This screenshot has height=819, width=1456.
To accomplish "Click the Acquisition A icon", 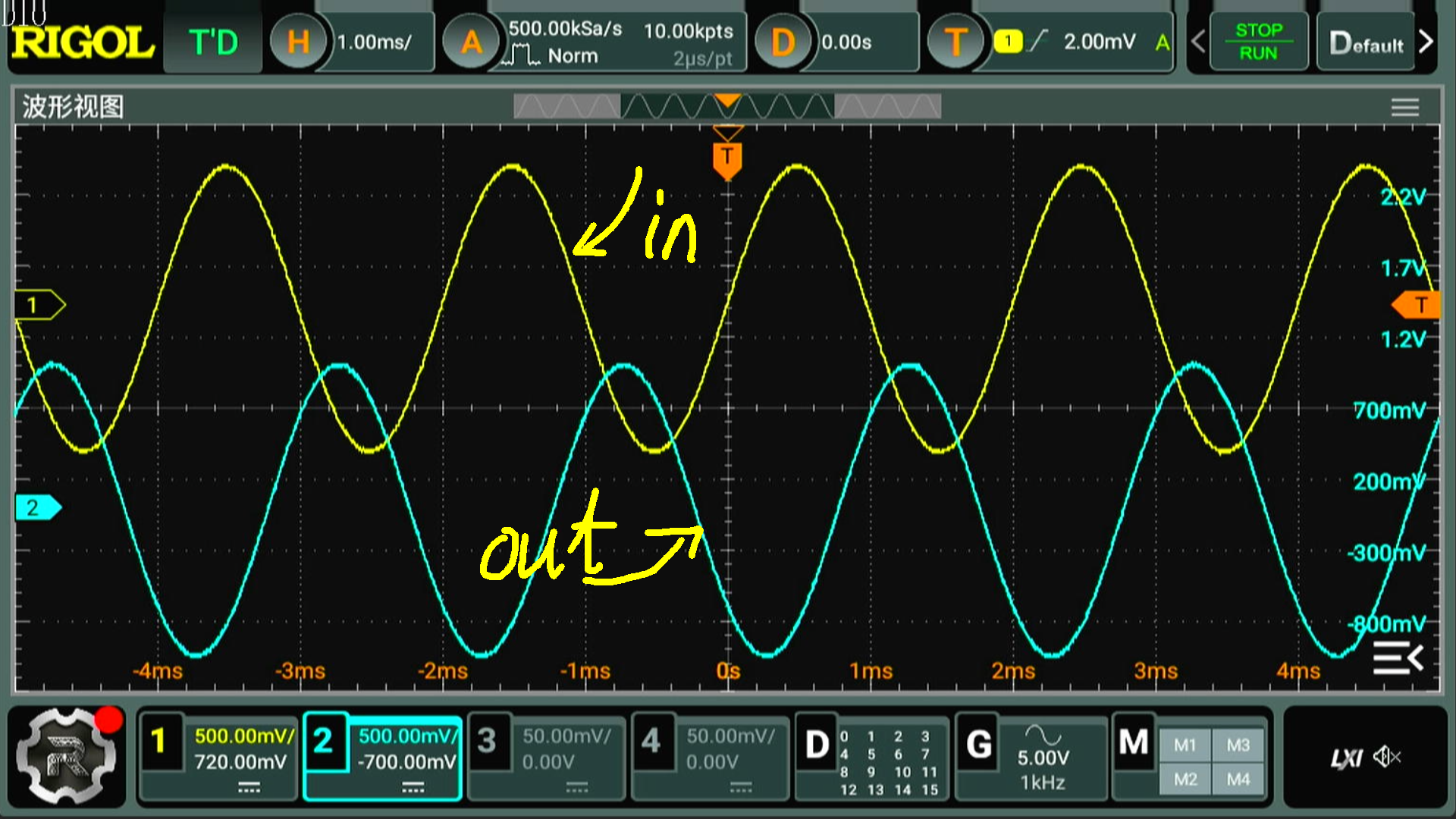I will (471, 42).
